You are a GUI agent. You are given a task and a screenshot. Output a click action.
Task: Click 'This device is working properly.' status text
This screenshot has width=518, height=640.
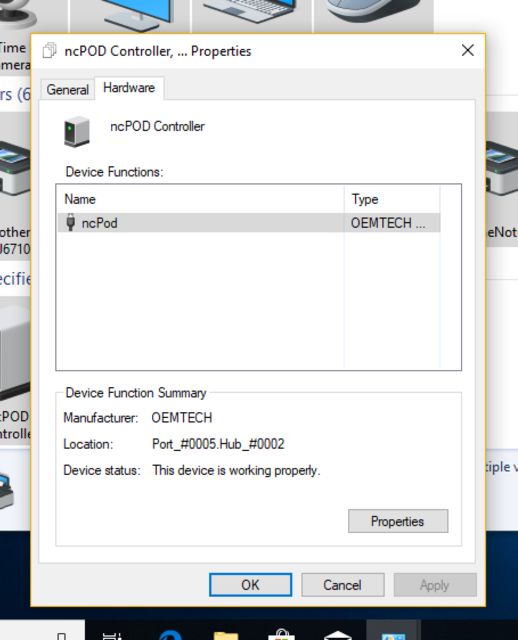236,471
